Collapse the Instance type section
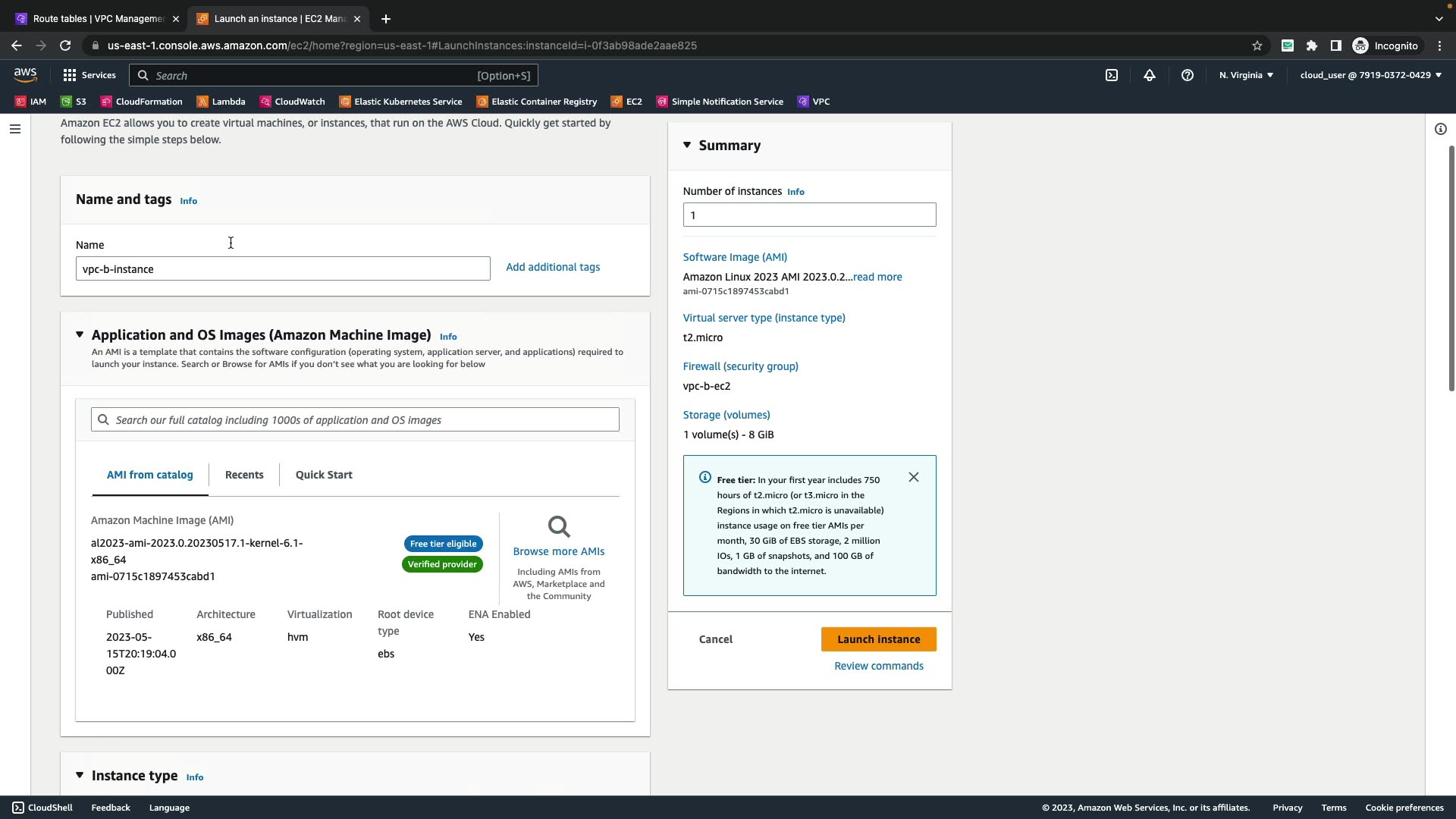The height and width of the screenshot is (819, 1456). [80, 775]
